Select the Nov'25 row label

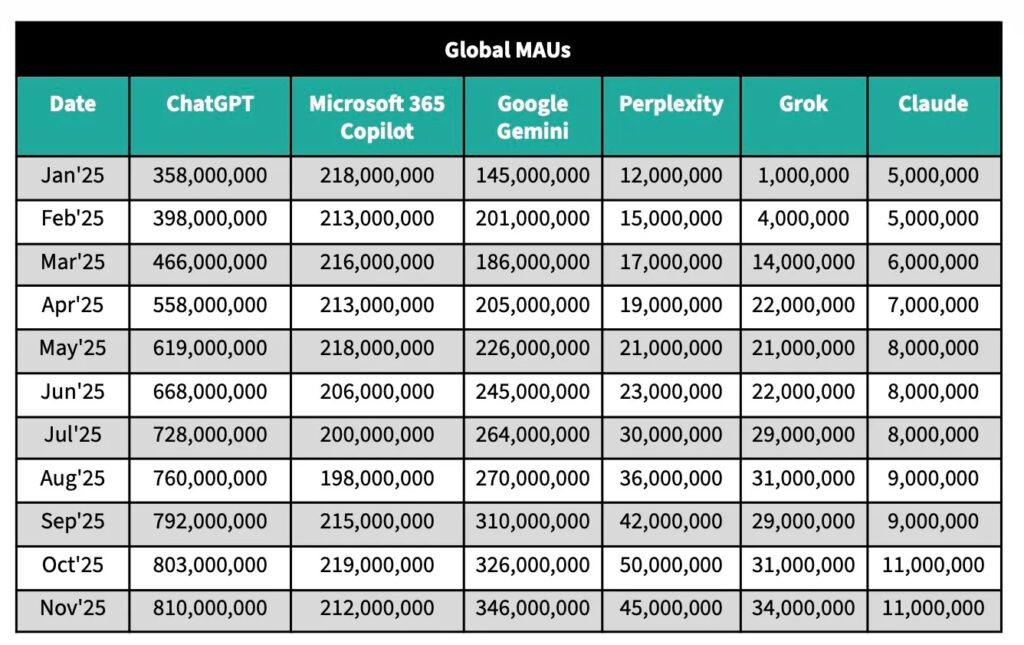click(x=72, y=608)
